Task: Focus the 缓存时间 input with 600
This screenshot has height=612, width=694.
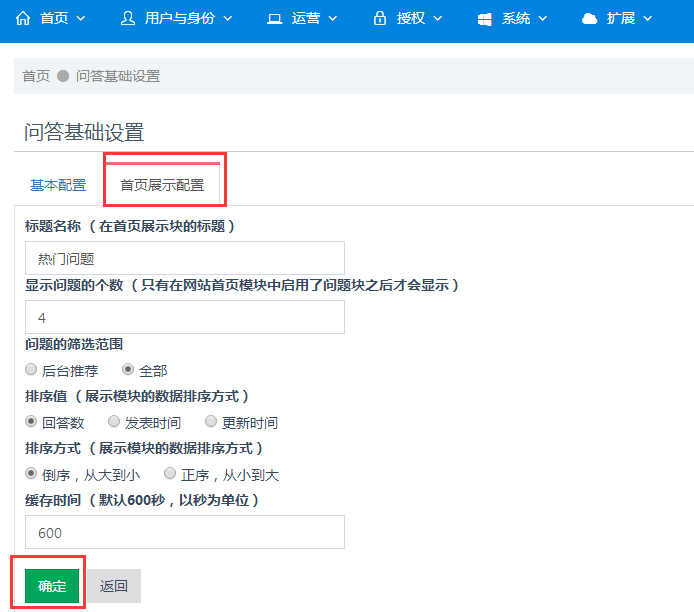Action: [x=185, y=532]
